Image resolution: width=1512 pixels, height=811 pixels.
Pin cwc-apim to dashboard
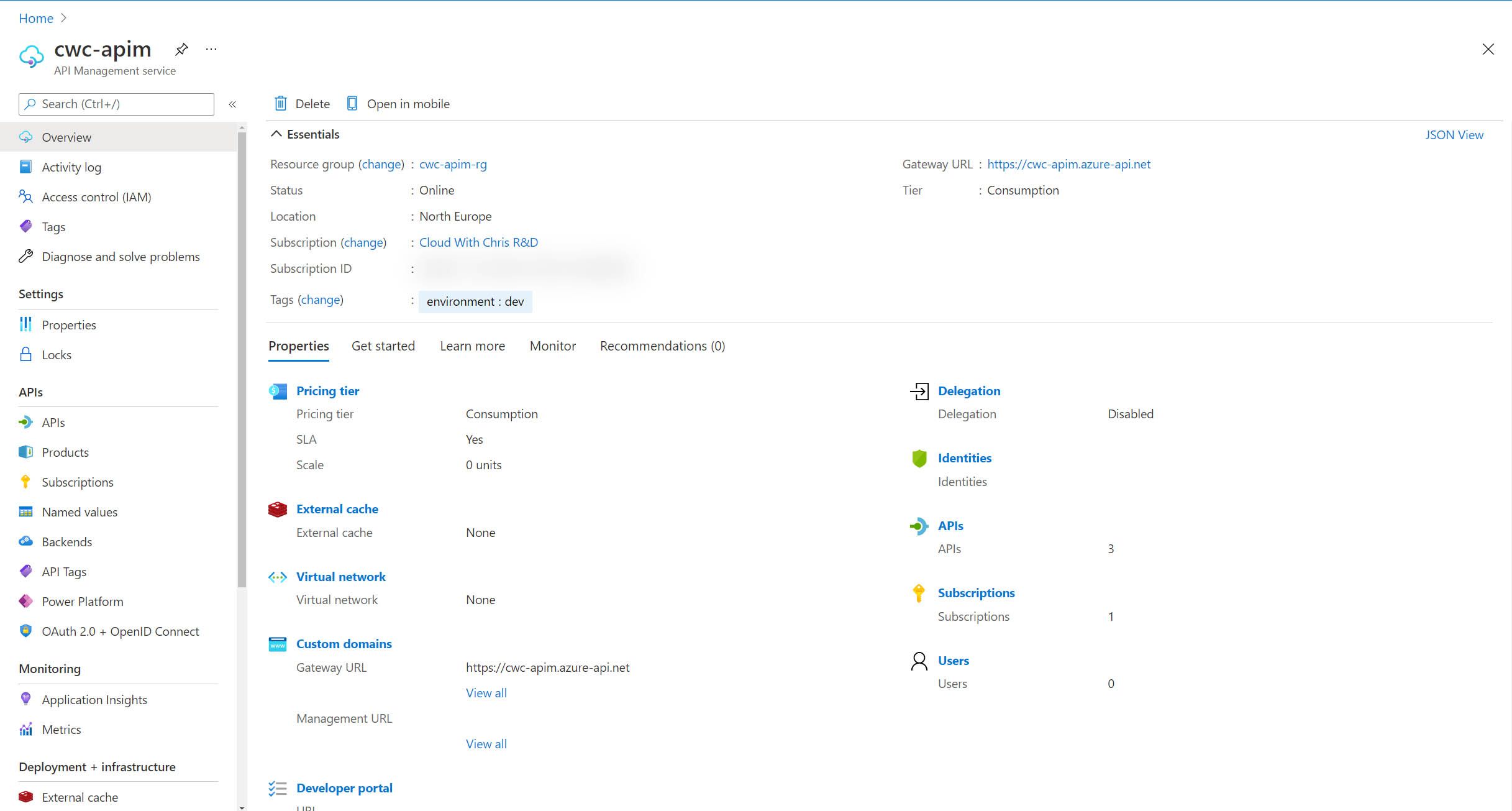click(181, 49)
